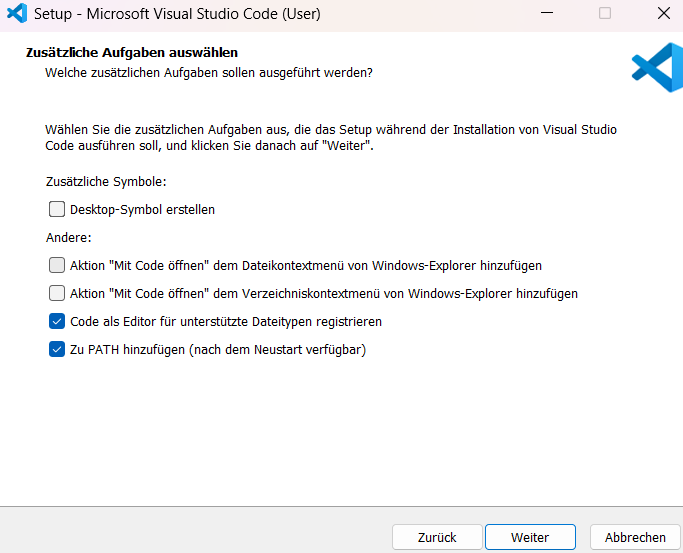Continue setup with the Weiter button

pos(530,537)
